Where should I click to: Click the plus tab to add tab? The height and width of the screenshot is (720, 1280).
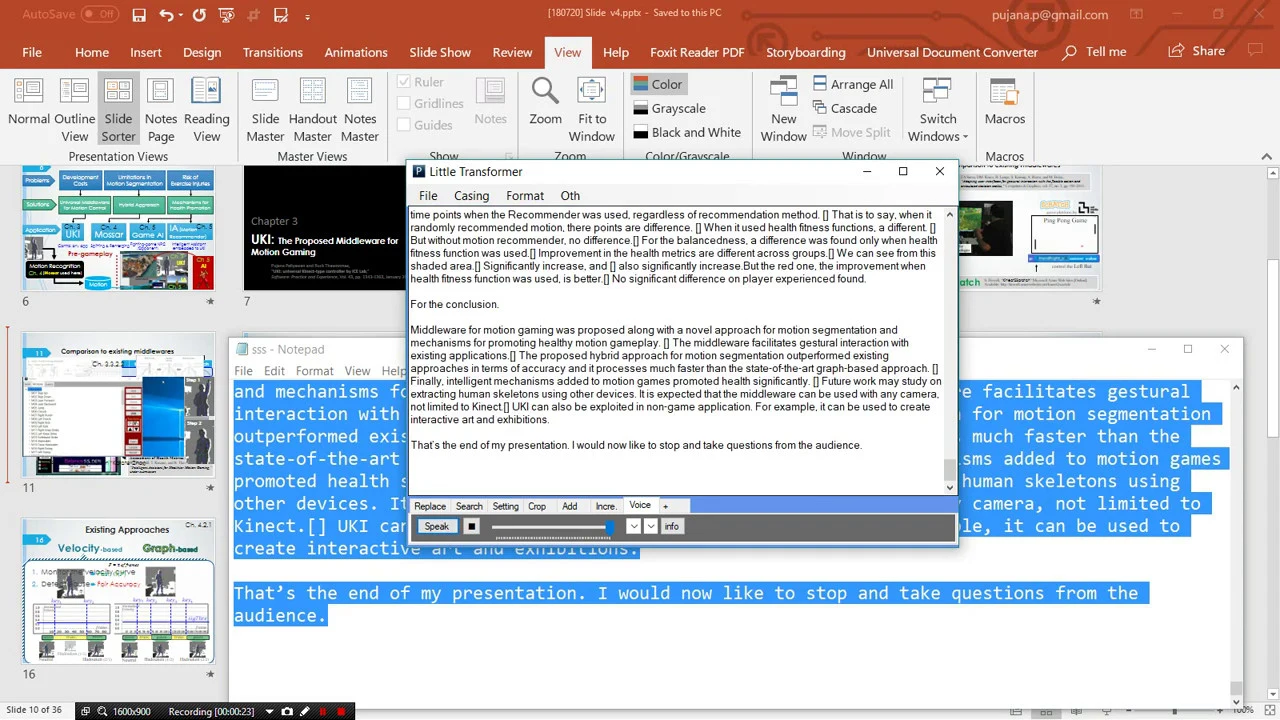pyautogui.click(x=665, y=506)
